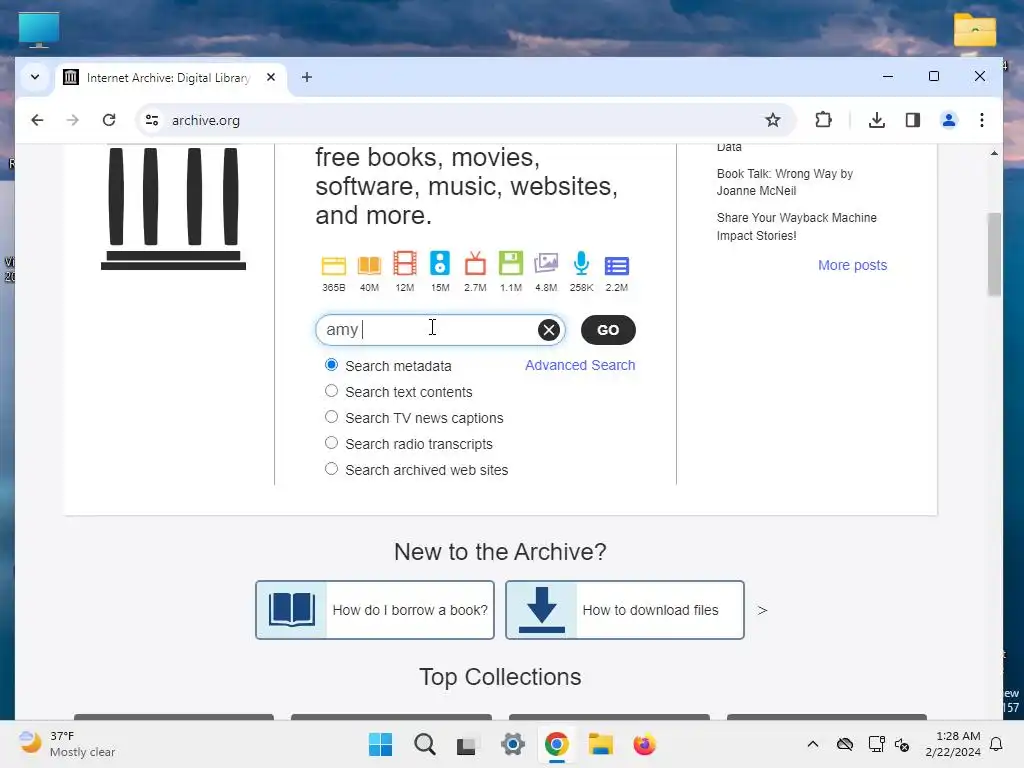Open the Windows Start menu
This screenshot has height=768, width=1024.
pyautogui.click(x=381, y=744)
